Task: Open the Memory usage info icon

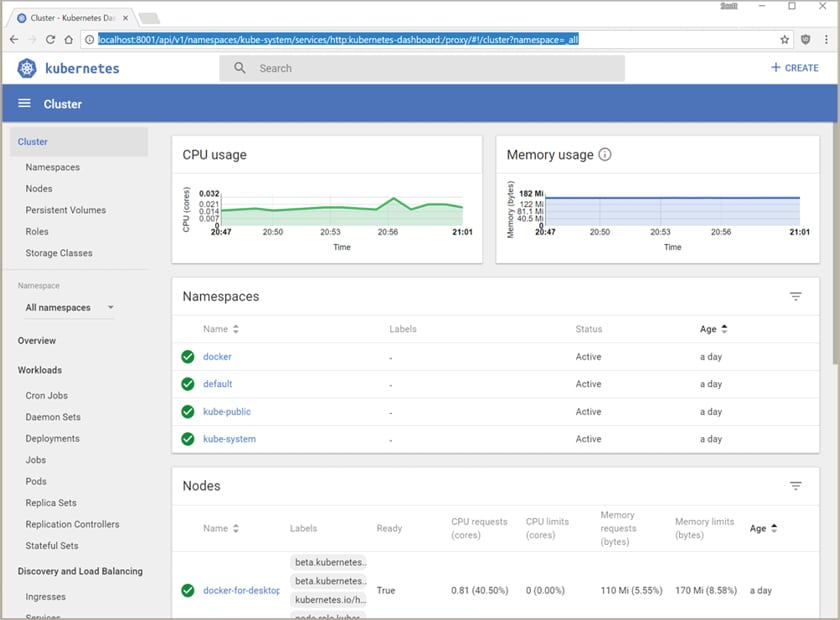Action: pos(605,155)
